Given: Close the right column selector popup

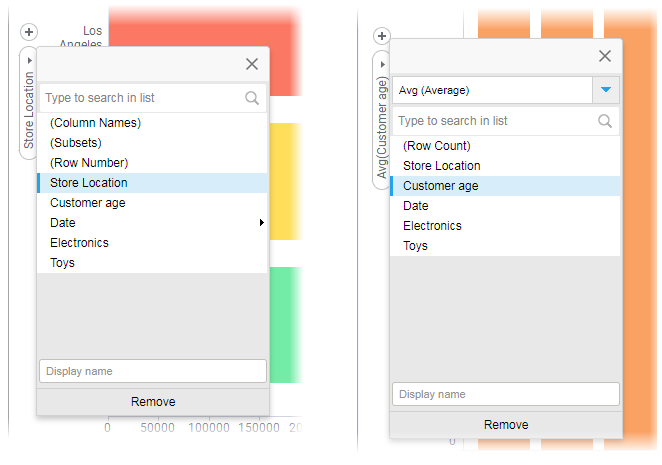Looking at the screenshot, I should pyautogui.click(x=605, y=57).
